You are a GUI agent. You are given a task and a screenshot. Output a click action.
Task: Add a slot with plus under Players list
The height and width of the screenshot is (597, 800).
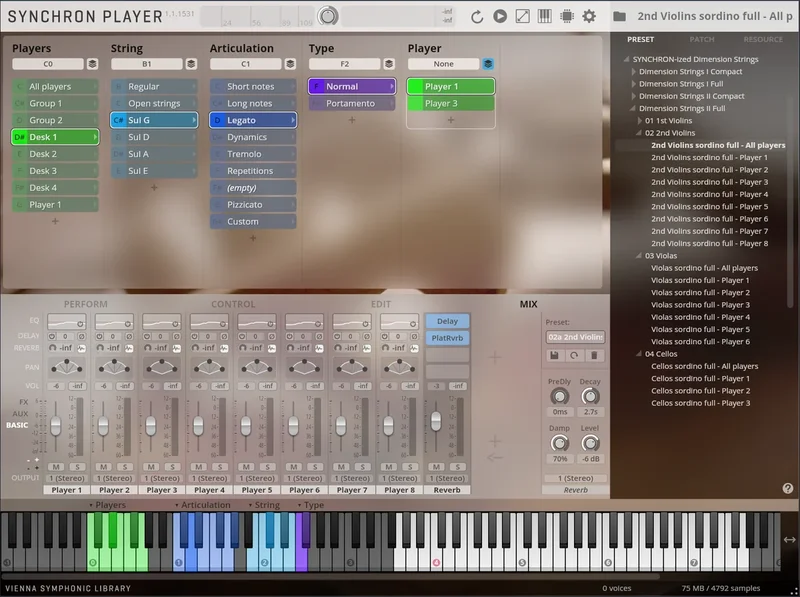(55, 221)
